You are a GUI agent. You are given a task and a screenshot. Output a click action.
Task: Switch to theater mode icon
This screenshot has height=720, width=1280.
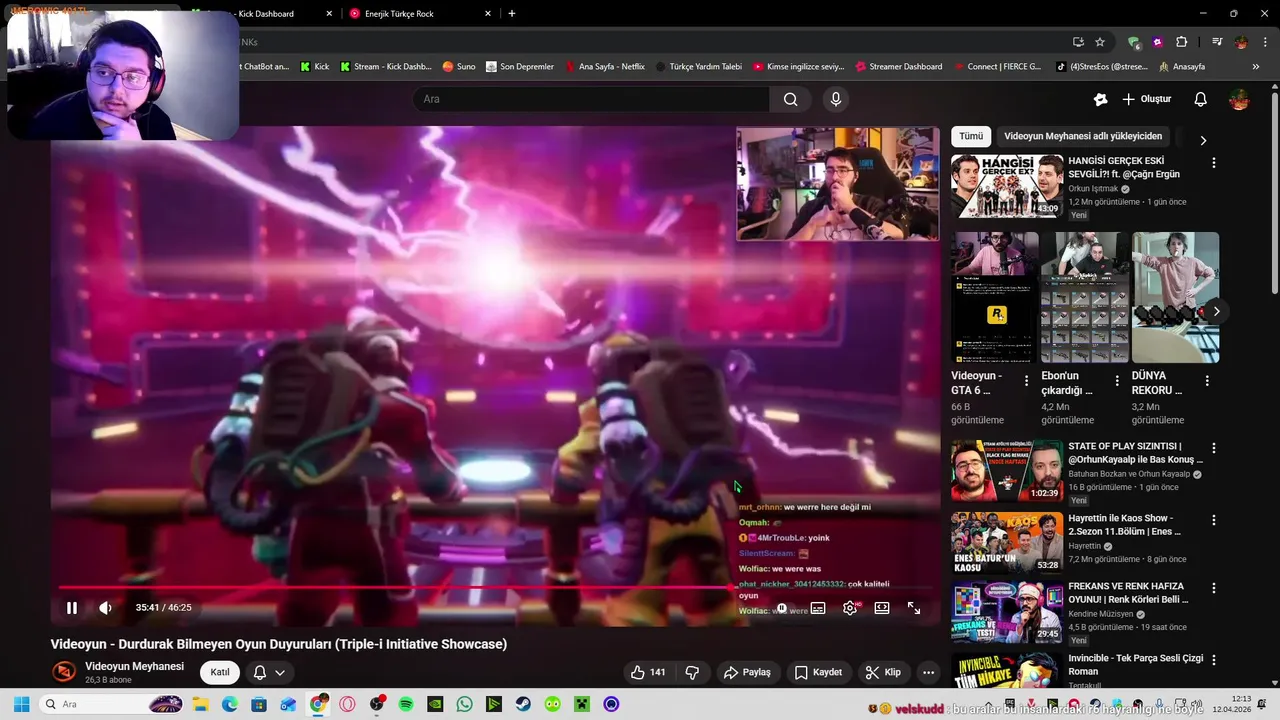(x=882, y=608)
